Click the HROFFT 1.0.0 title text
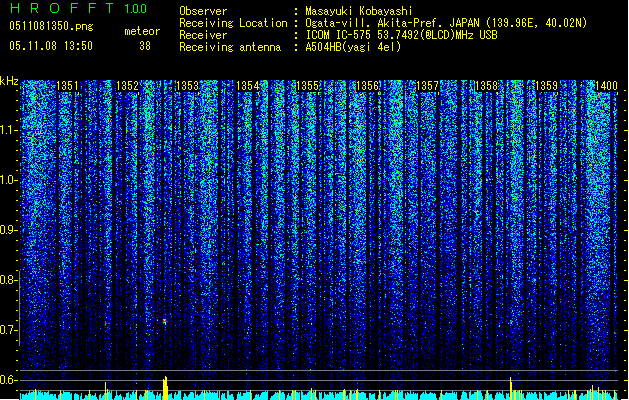The image size is (629, 400). pyautogui.click(x=79, y=8)
